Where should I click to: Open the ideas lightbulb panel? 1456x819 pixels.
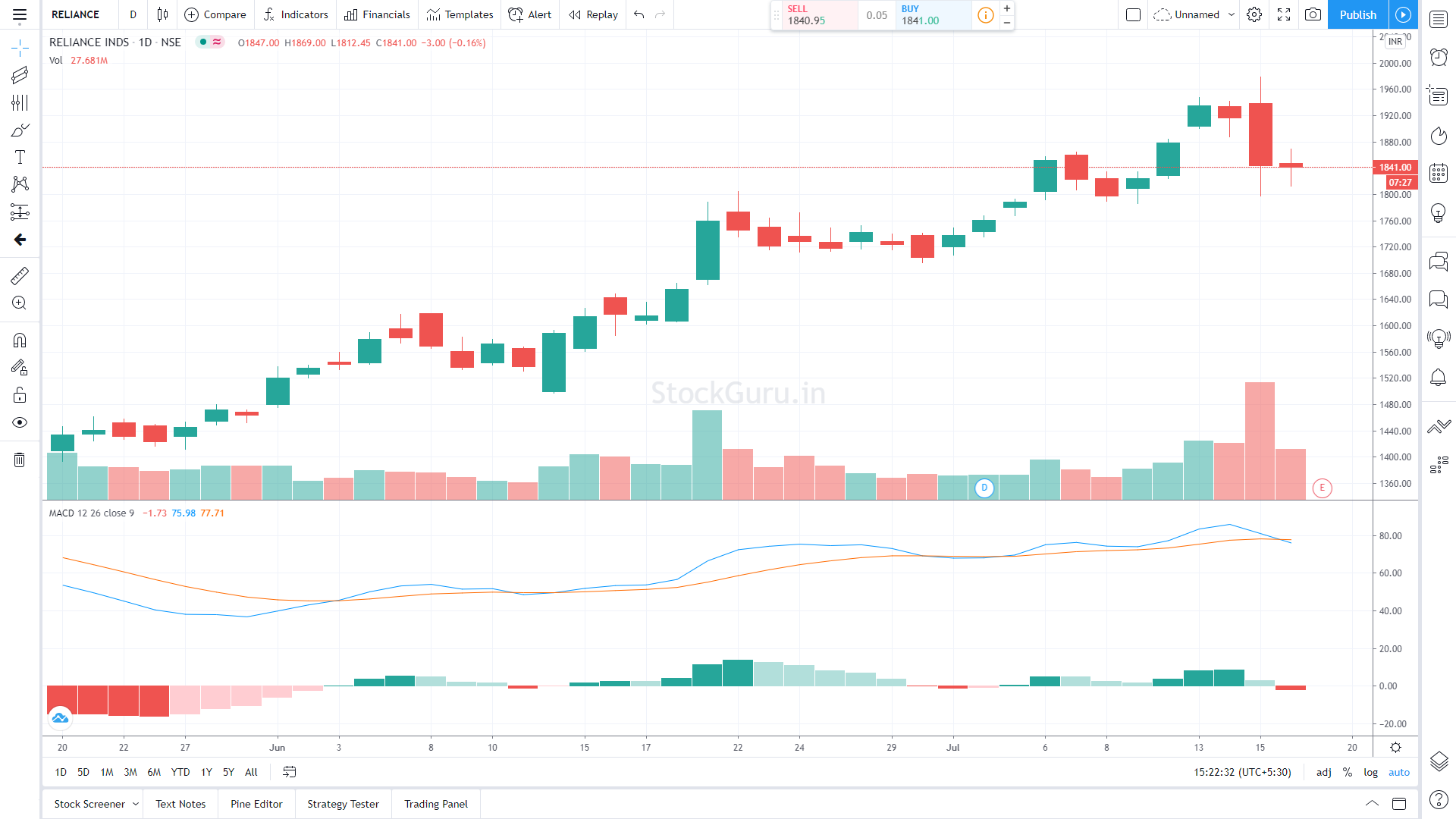pos(1439,213)
